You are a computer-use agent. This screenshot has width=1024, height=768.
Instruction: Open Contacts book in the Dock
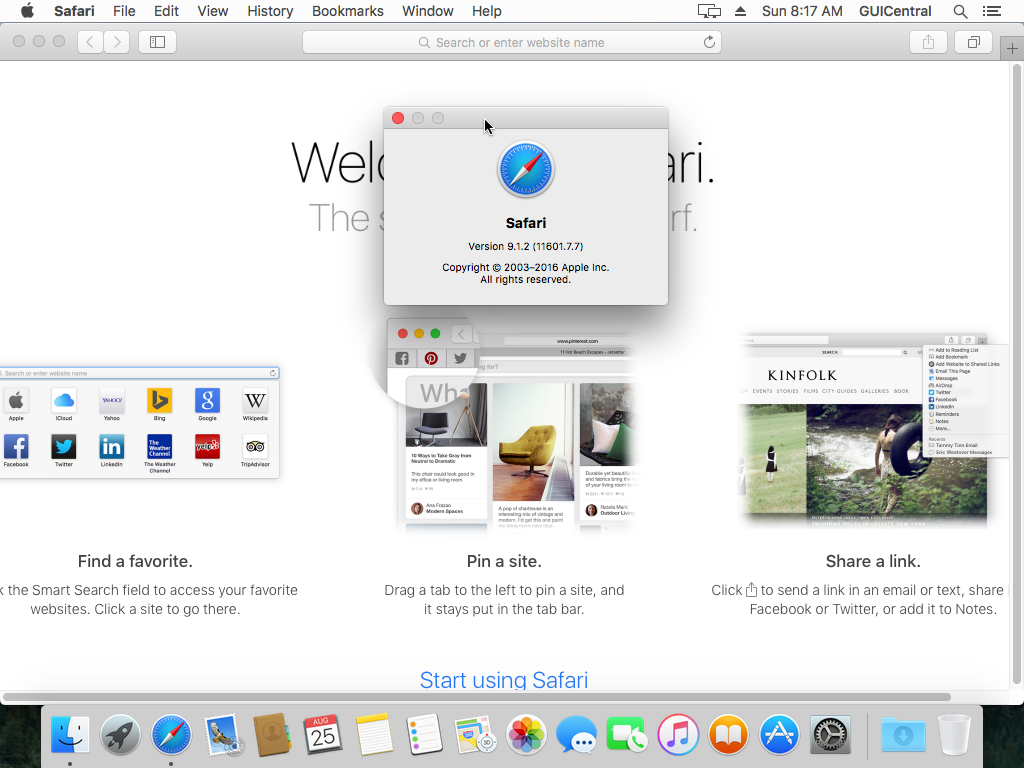point(272,734)
